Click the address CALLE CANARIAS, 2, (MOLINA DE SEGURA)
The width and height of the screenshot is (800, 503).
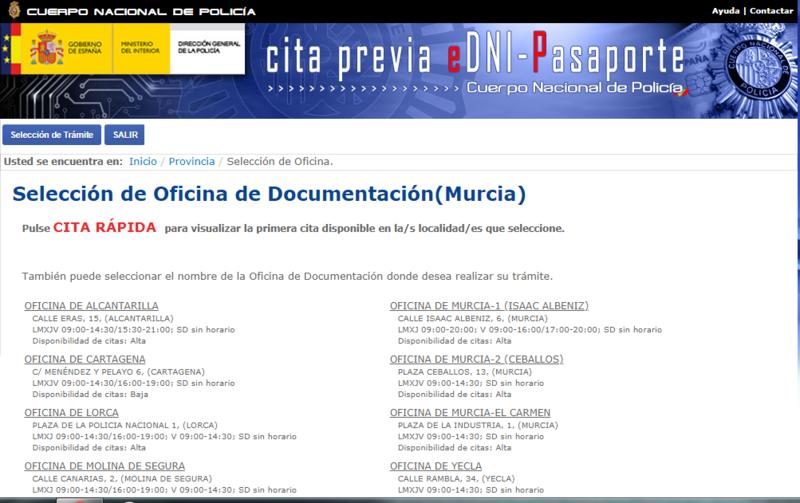122,479
